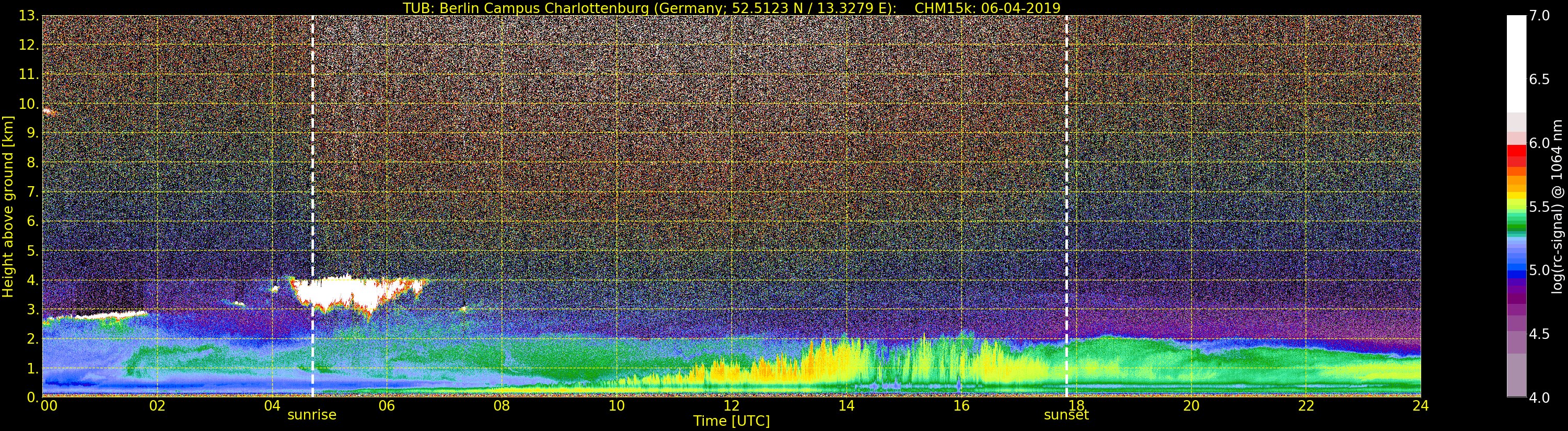Click the time axis tick label '22'

tap(1306, 406)
